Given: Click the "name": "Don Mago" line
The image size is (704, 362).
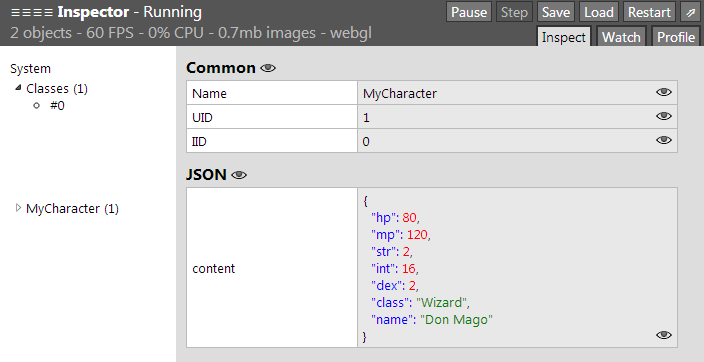Looking at the screenshot, I should [432, 320].
